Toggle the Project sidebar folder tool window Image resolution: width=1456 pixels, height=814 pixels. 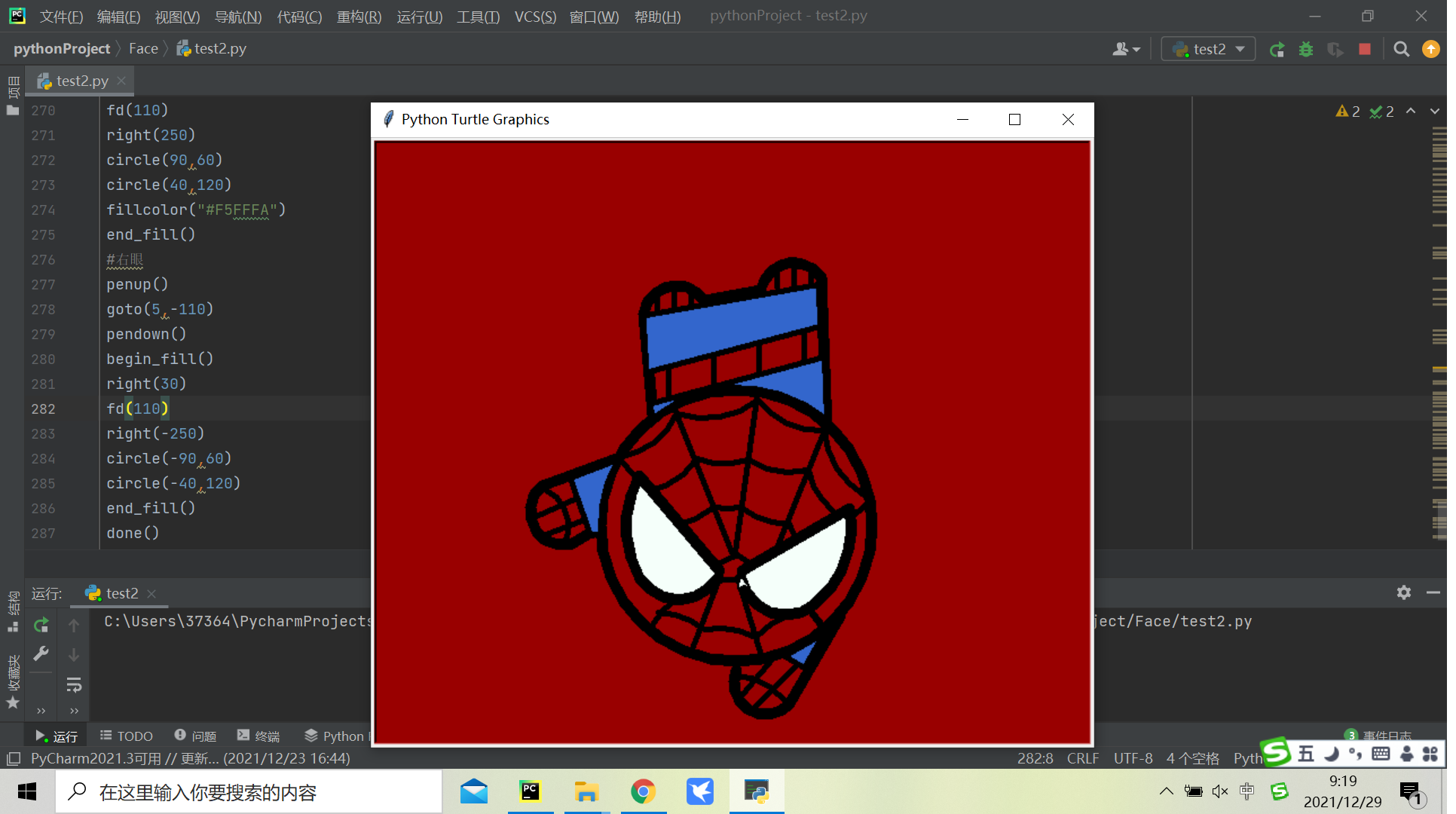(x=13, y=111)
